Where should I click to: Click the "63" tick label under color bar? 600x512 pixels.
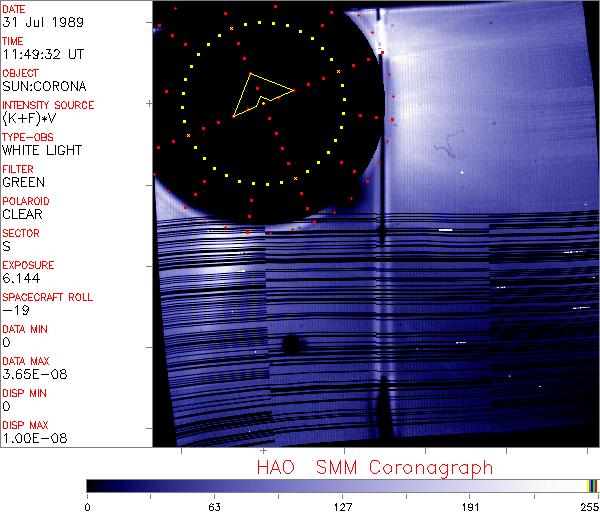[x=215, y=505]
